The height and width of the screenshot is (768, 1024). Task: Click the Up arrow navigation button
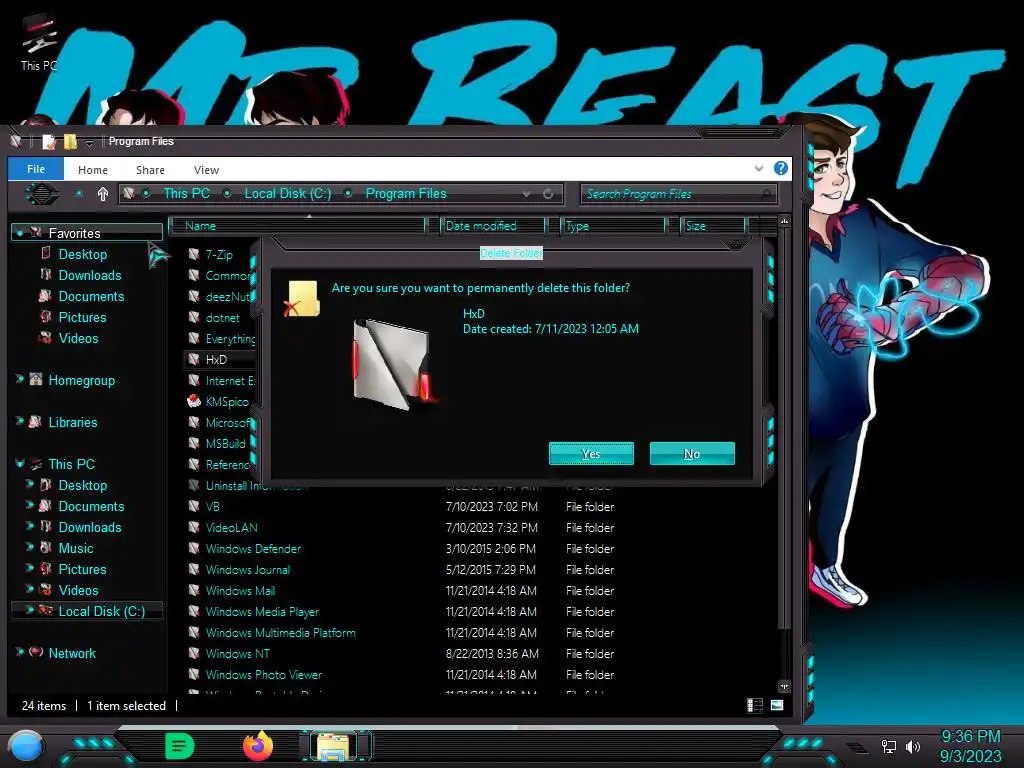coord(103,194)
